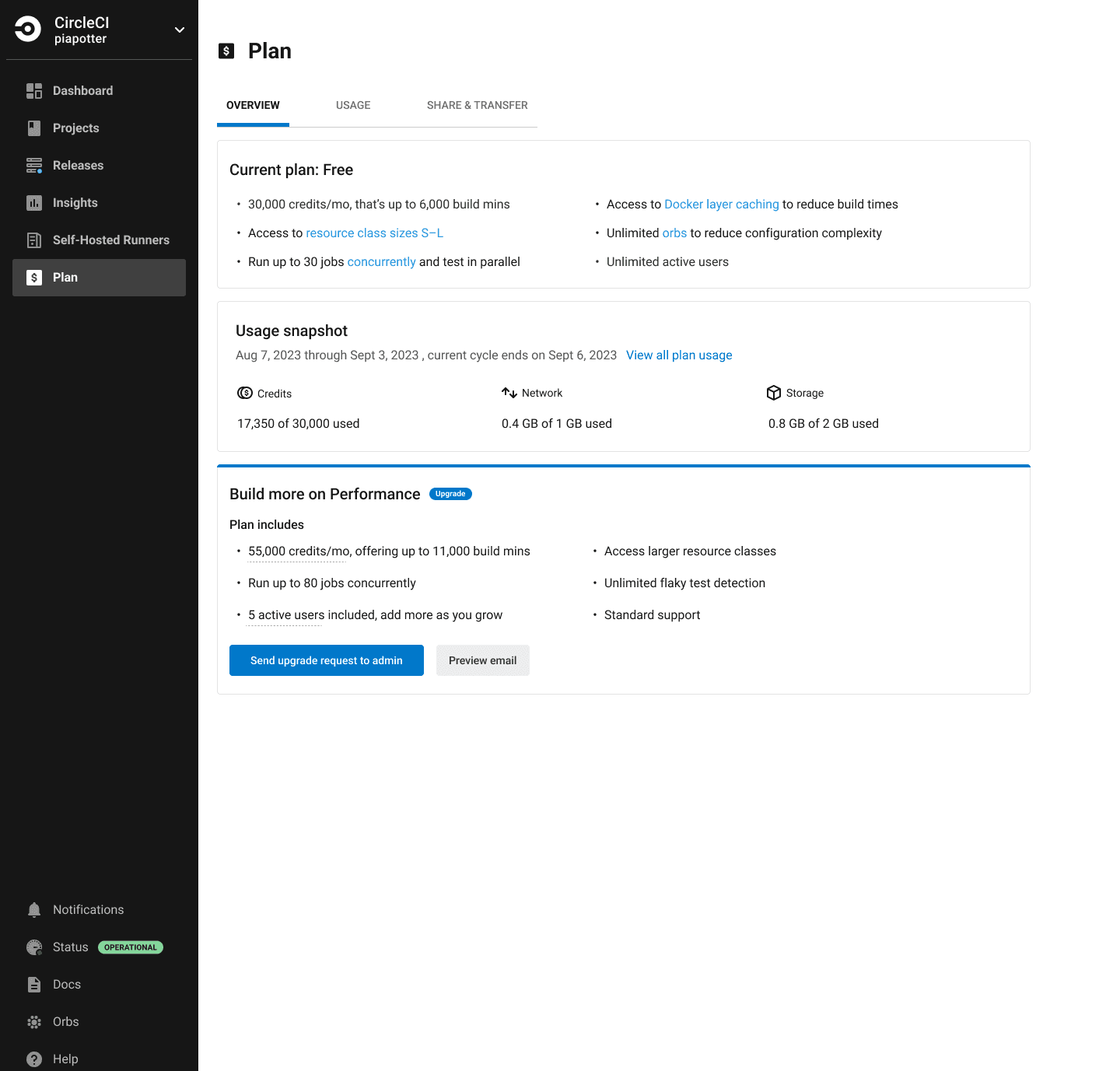Follow the View all plan usage link
The height and width of the screenshot is (1071, 1120).
tap(679, 355)
